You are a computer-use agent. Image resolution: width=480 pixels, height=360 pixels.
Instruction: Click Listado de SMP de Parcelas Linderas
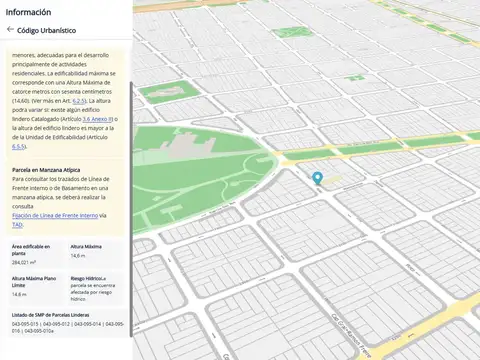click(50, 315)
